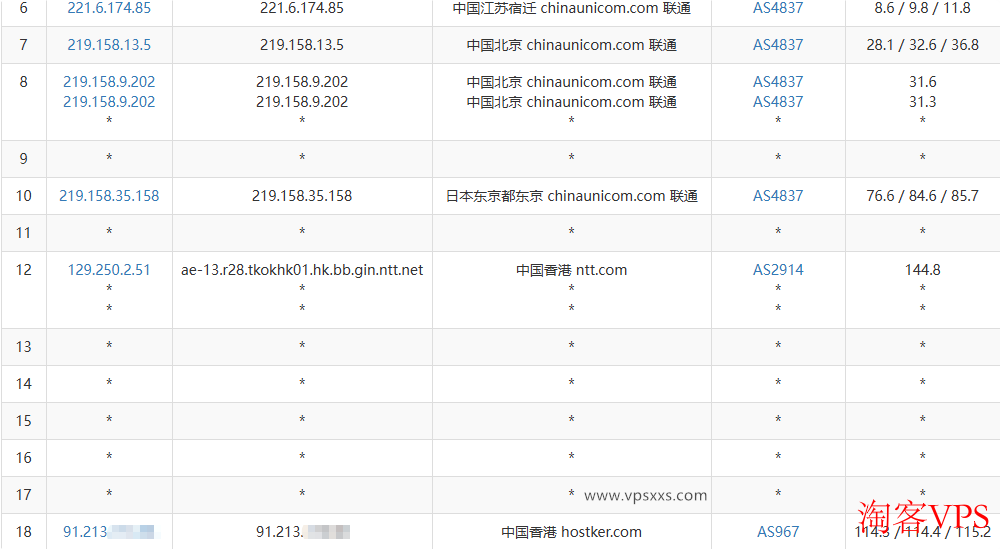Click the 中国香港 hostker.com location cell
1000x549 pixels.
point(571,532)
